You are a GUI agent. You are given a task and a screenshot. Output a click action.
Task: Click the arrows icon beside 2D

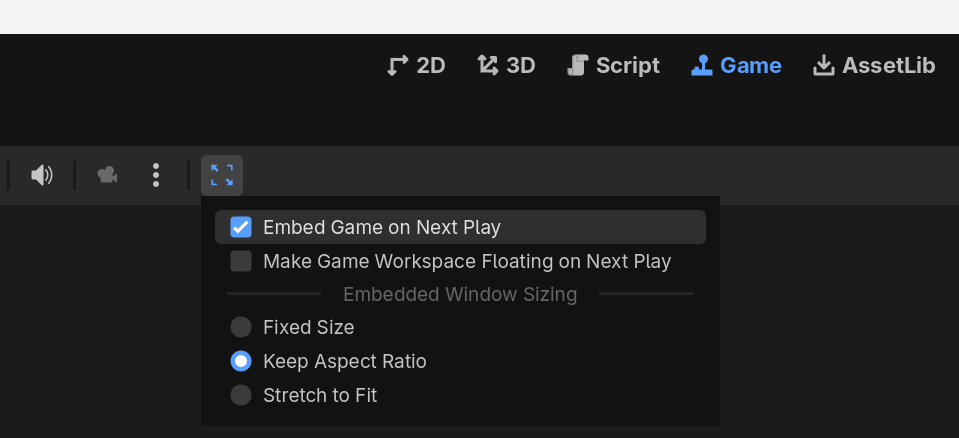[x=398, y=66]
